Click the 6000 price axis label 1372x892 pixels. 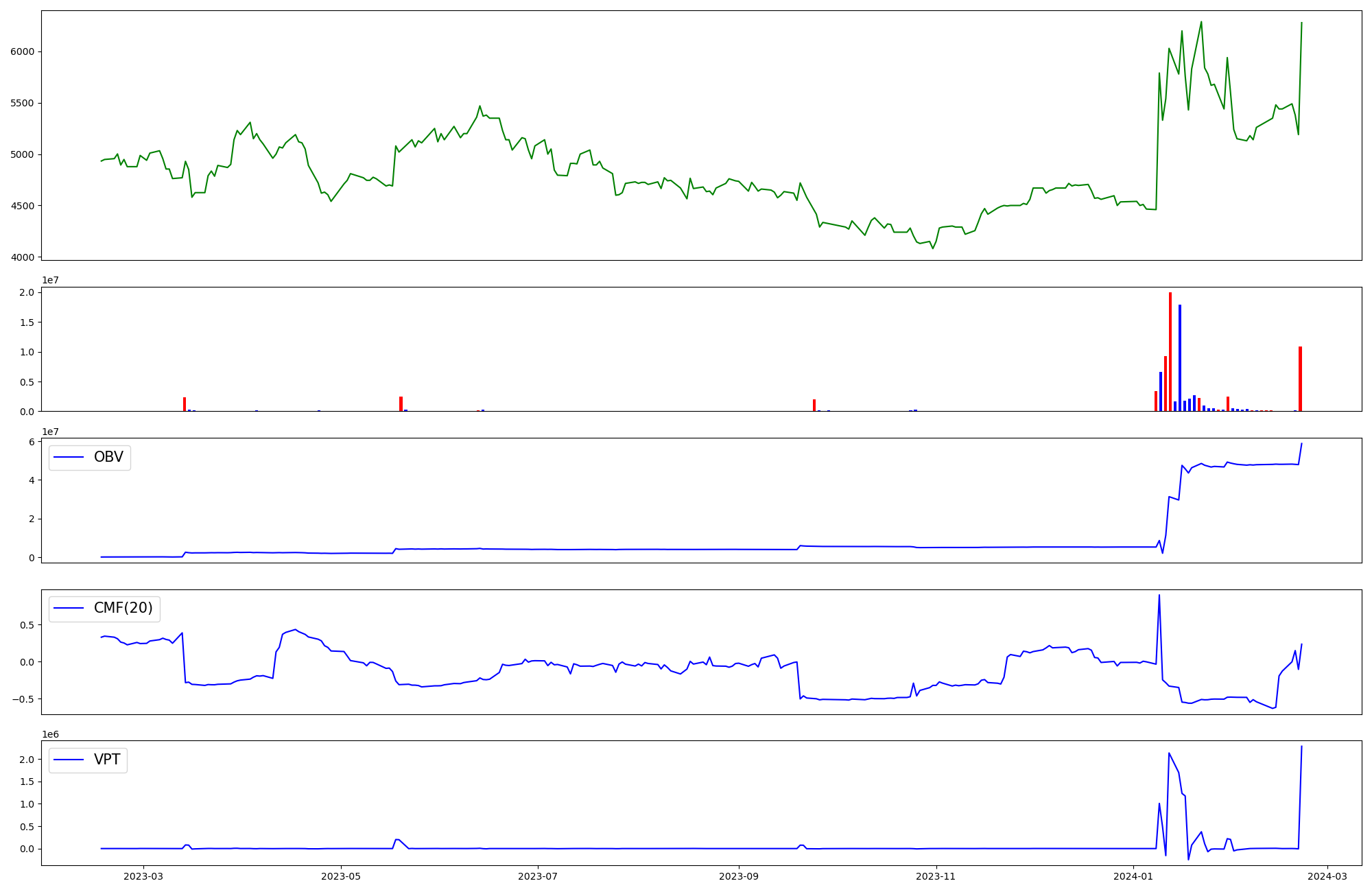coord(23,51)
